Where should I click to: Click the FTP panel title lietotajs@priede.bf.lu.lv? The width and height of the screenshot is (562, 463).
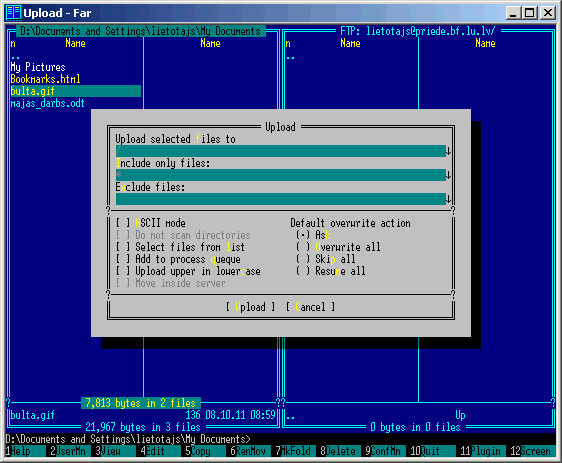[x=418, y=31]
